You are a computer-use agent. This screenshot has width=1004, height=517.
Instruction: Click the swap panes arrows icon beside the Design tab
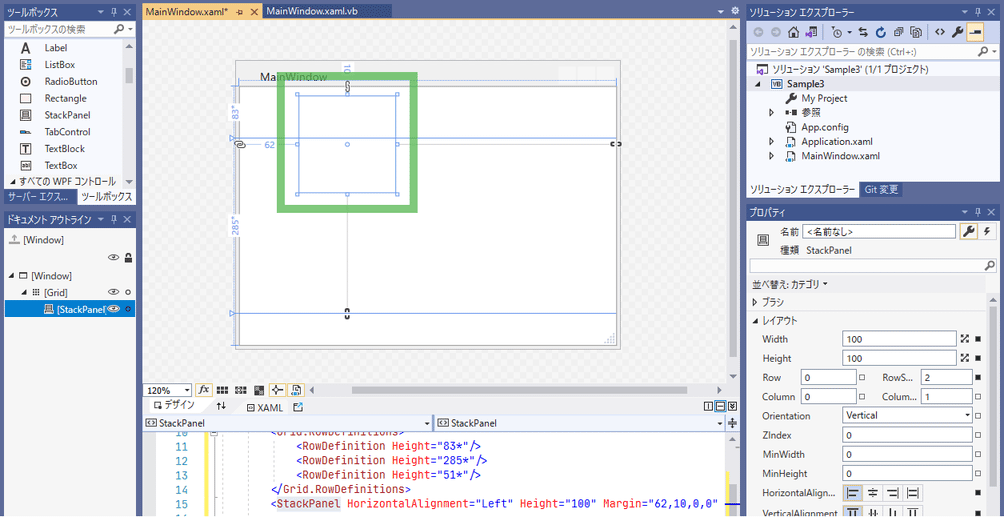[221, 407]
